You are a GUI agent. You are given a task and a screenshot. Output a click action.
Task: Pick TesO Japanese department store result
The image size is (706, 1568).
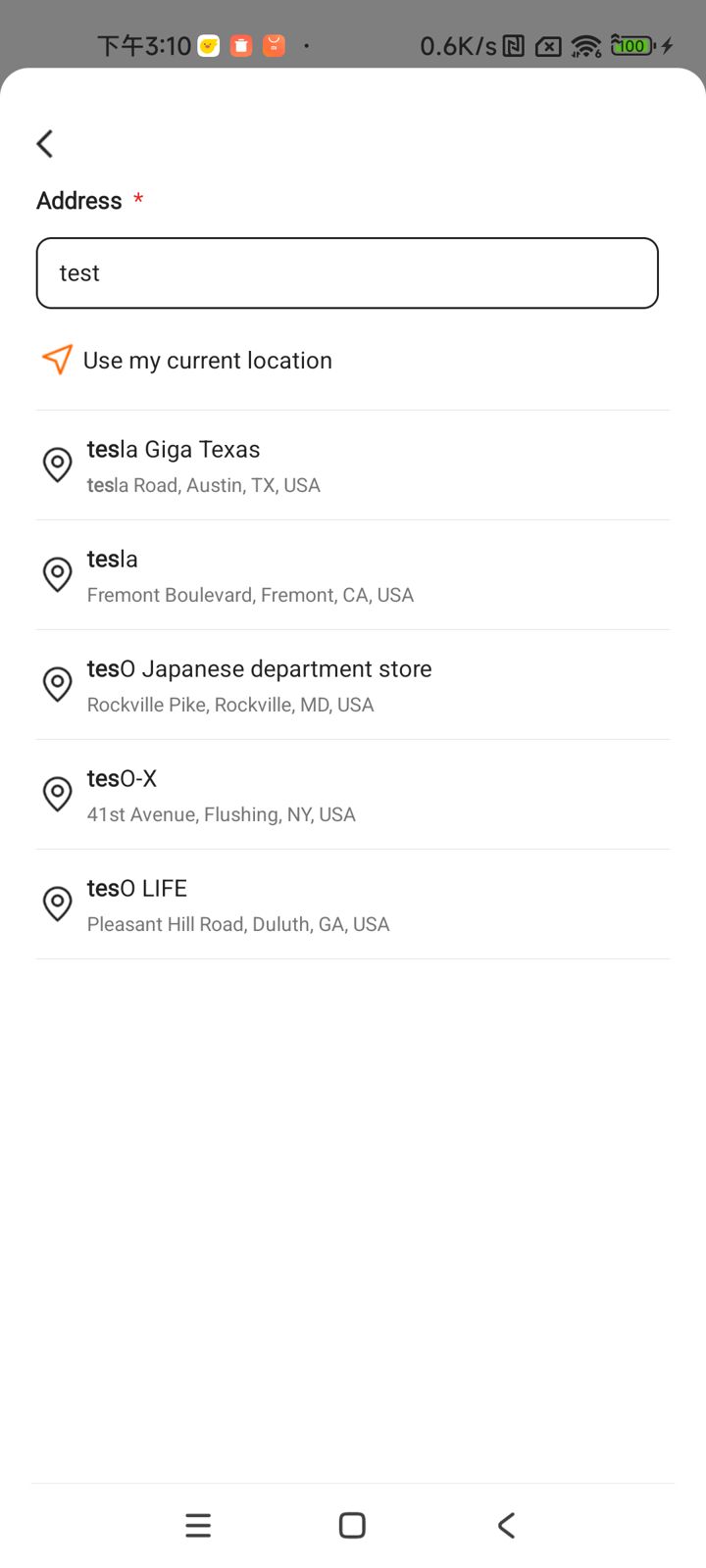coord(260,685)
